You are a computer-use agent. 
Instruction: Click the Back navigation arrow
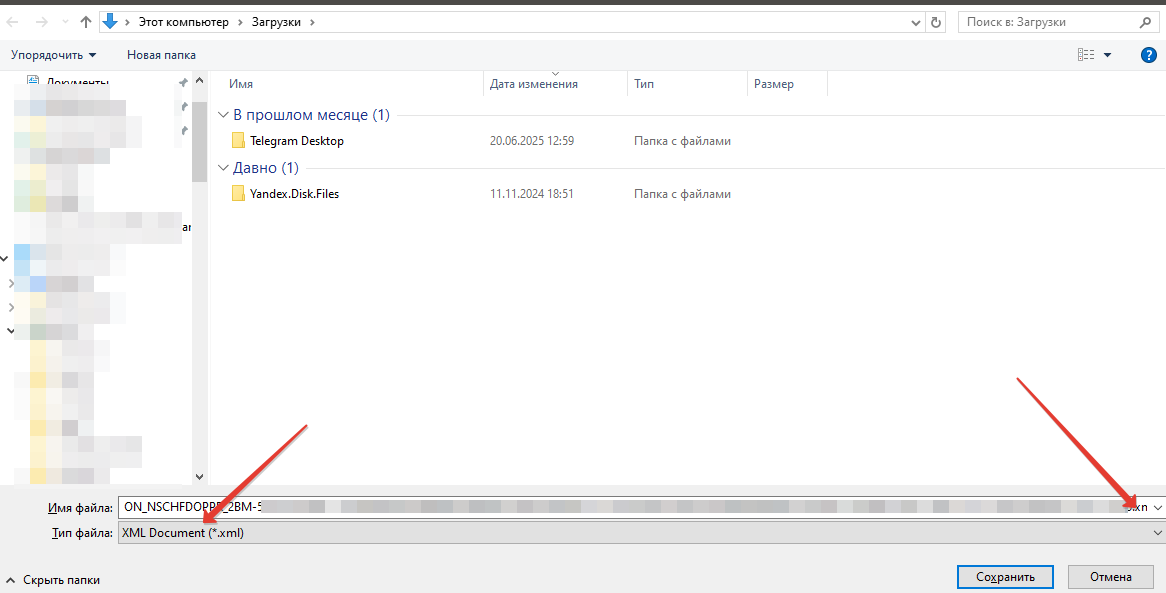click(x=13, y=22)
